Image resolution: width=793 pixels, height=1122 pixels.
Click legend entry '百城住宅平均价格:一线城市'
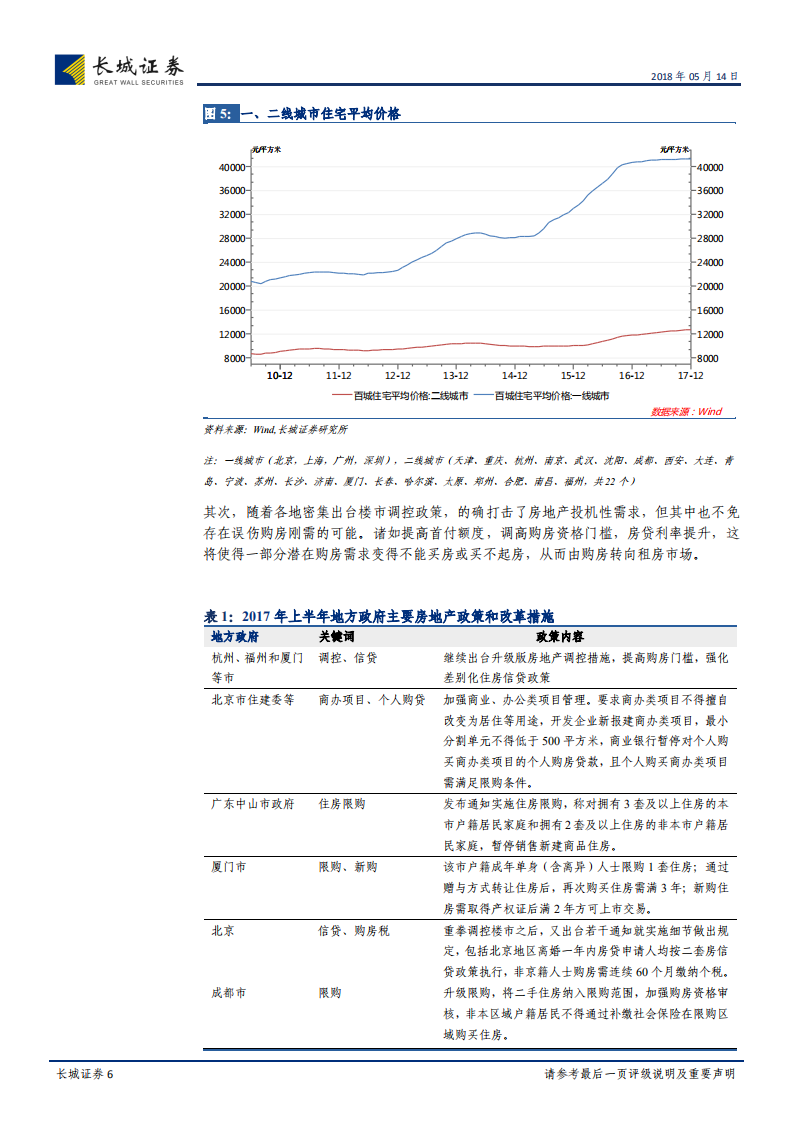[542, 396]
